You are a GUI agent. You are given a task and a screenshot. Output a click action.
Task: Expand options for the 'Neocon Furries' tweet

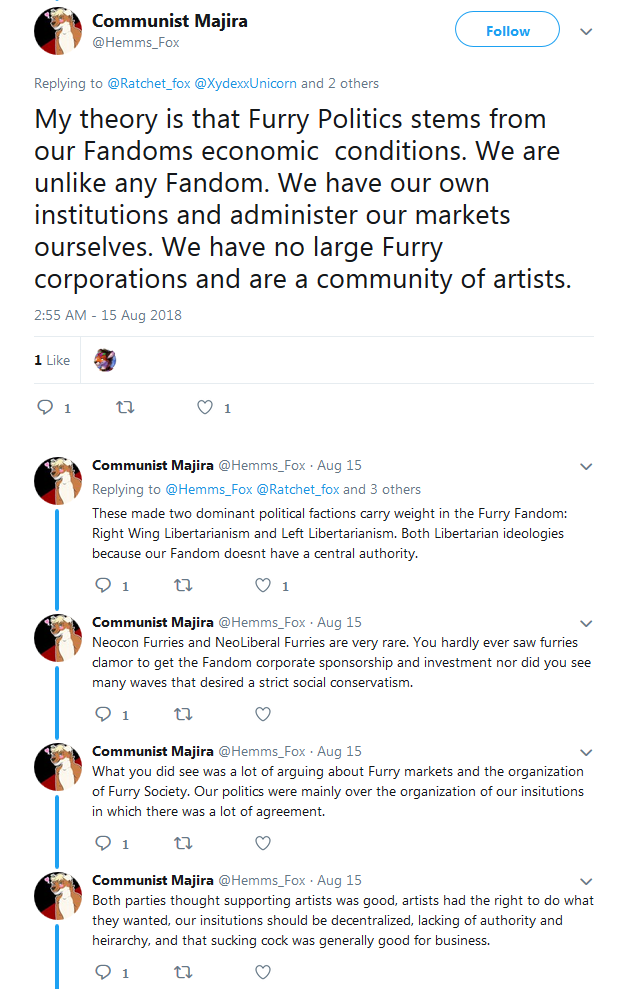click(586, 624)
